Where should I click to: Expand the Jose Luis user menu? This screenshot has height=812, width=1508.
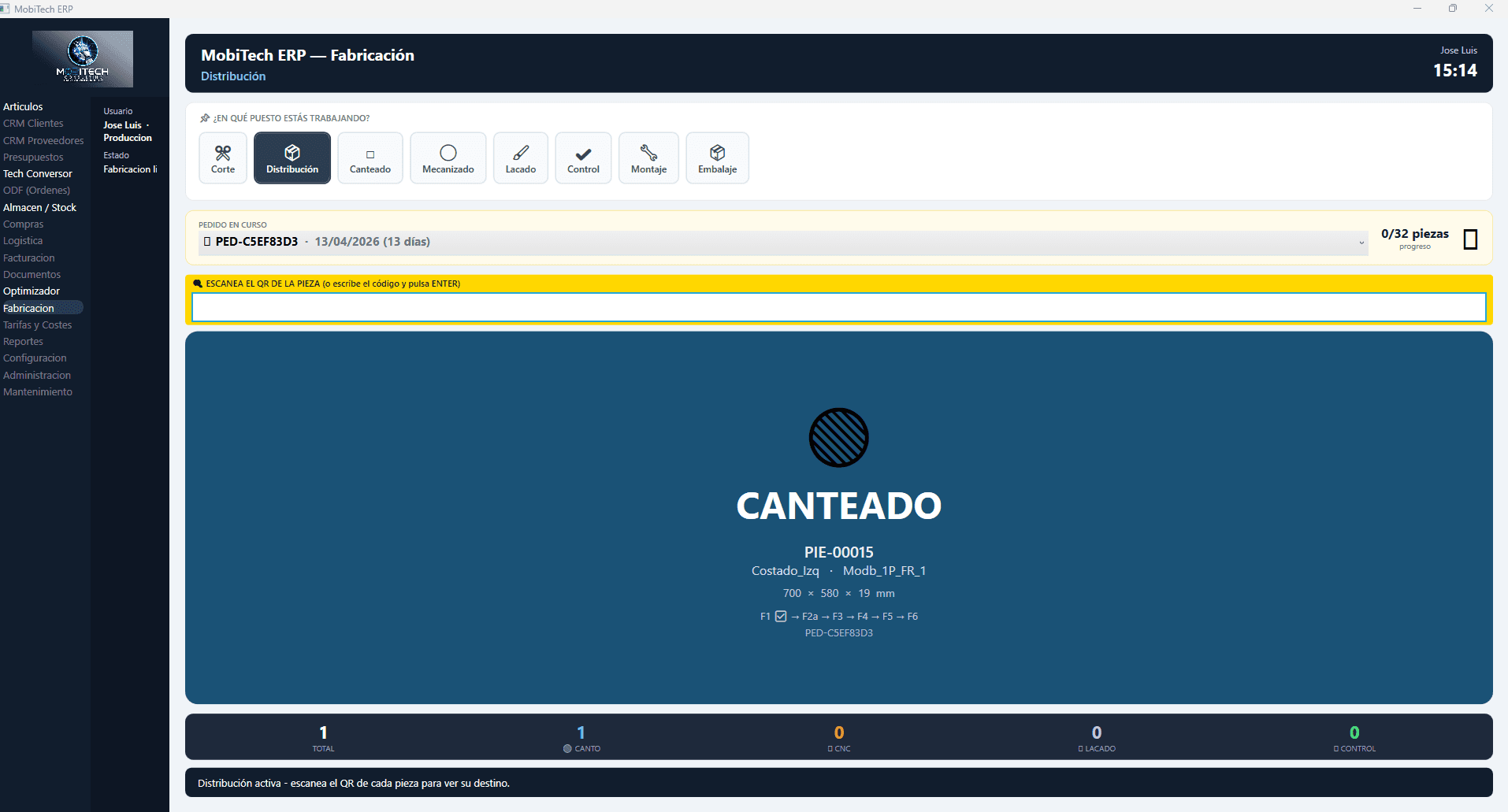(x=126, y=125)
